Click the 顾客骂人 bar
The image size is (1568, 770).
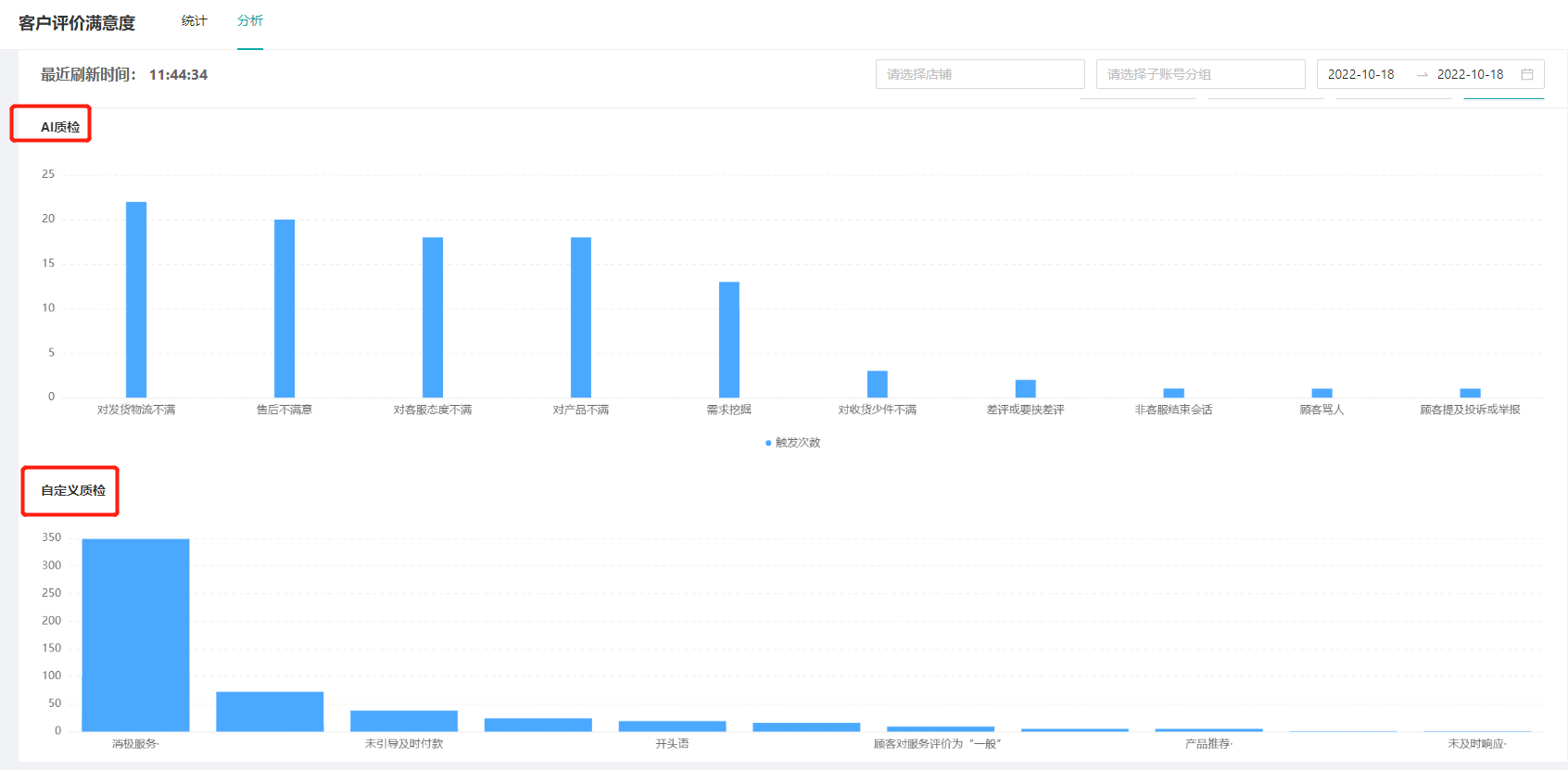point(1322,393)
